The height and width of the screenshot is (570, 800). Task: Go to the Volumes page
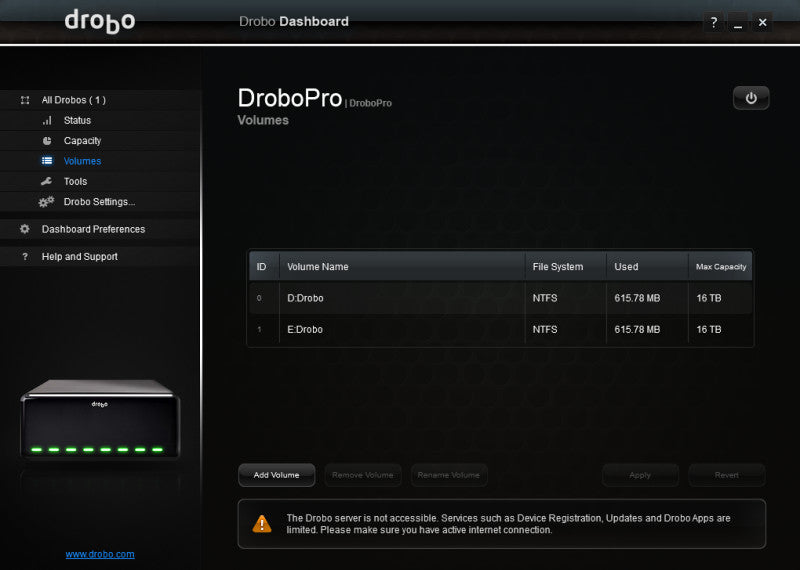[100, 161]
